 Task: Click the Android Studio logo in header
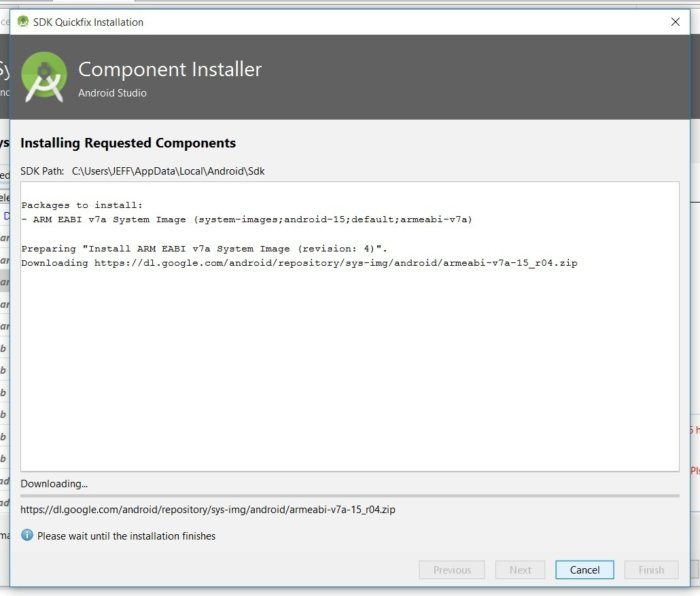44,77
